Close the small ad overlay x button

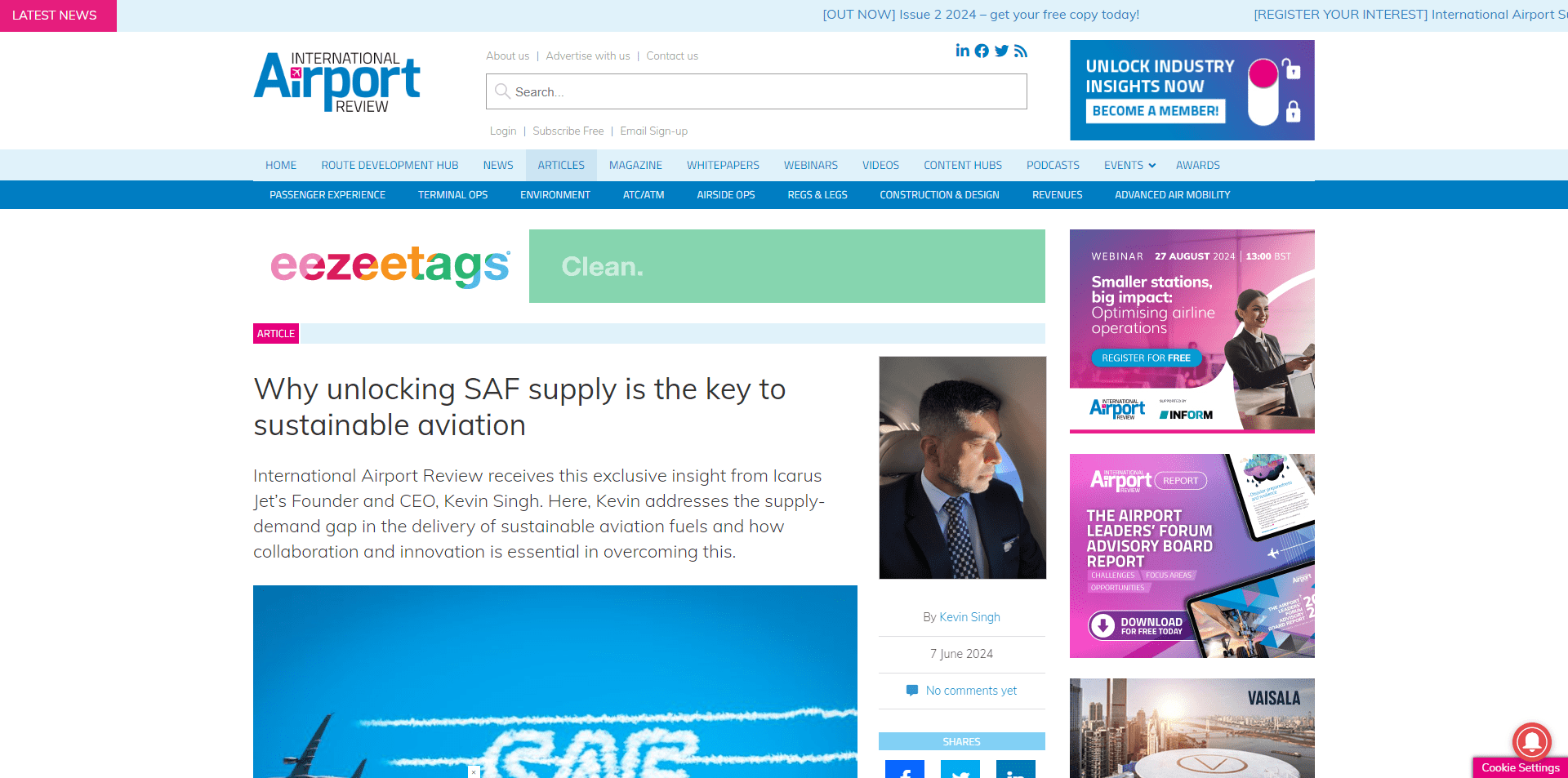click(x=474, y=772)
